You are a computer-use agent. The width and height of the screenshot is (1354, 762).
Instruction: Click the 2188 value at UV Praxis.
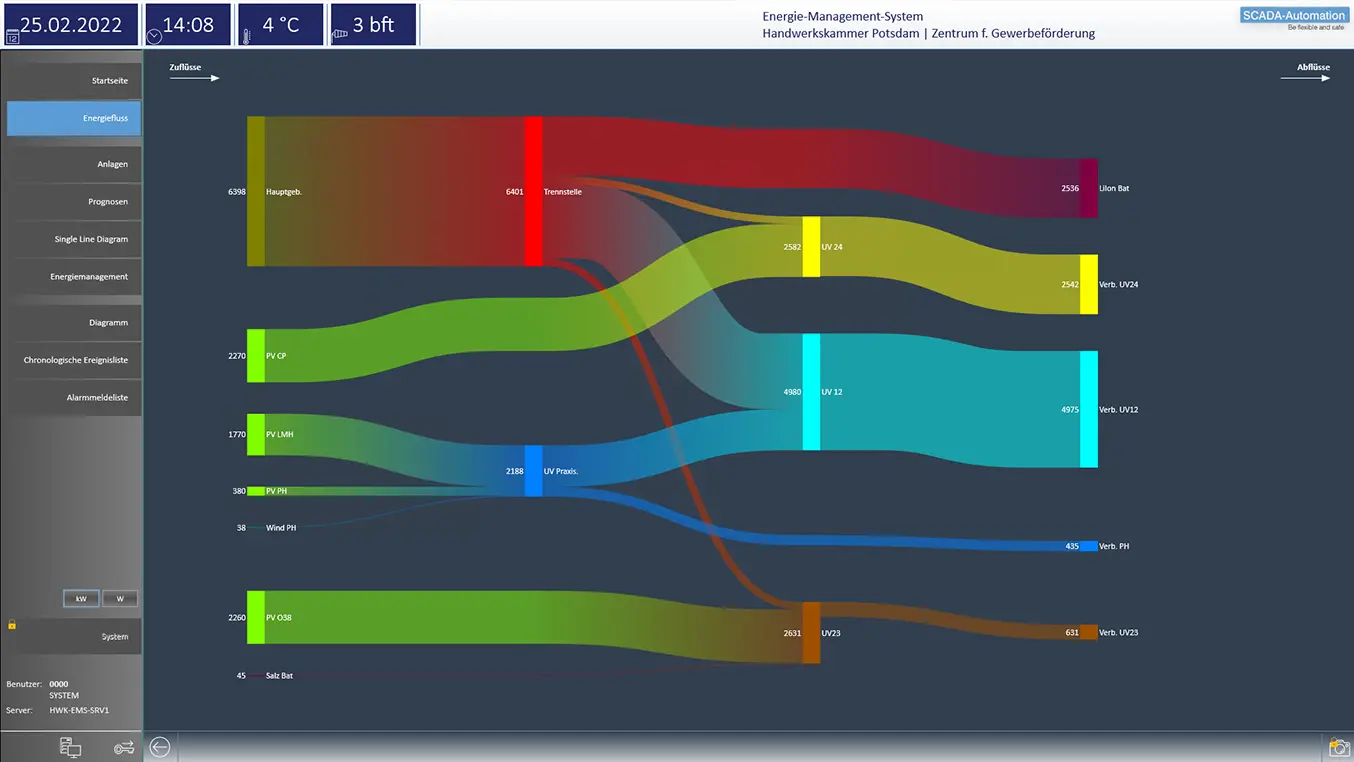point(515,471)
